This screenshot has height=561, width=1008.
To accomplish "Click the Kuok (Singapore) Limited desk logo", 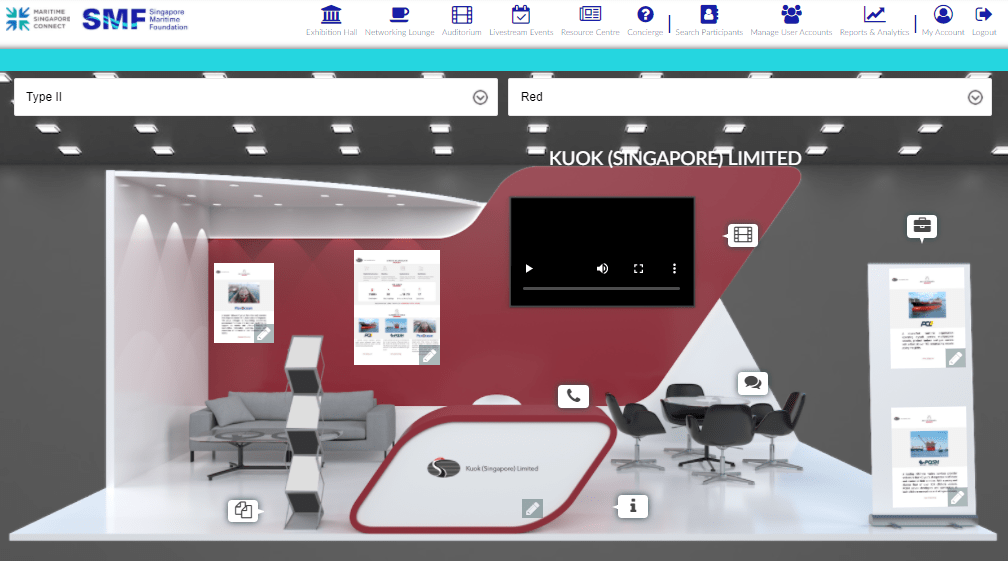I will pos(483,468).
